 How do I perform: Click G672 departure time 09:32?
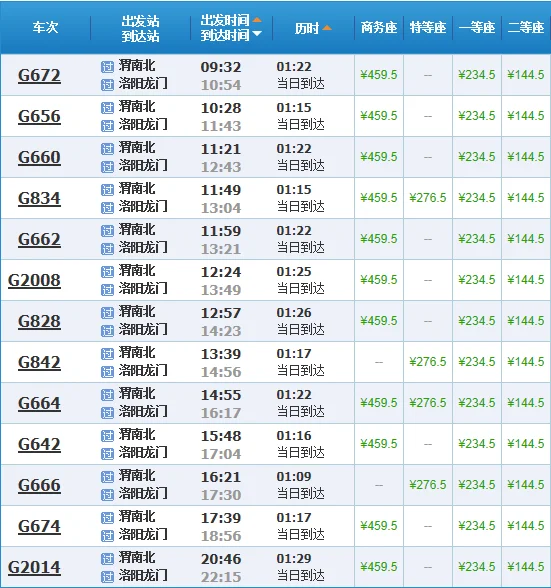221,67
